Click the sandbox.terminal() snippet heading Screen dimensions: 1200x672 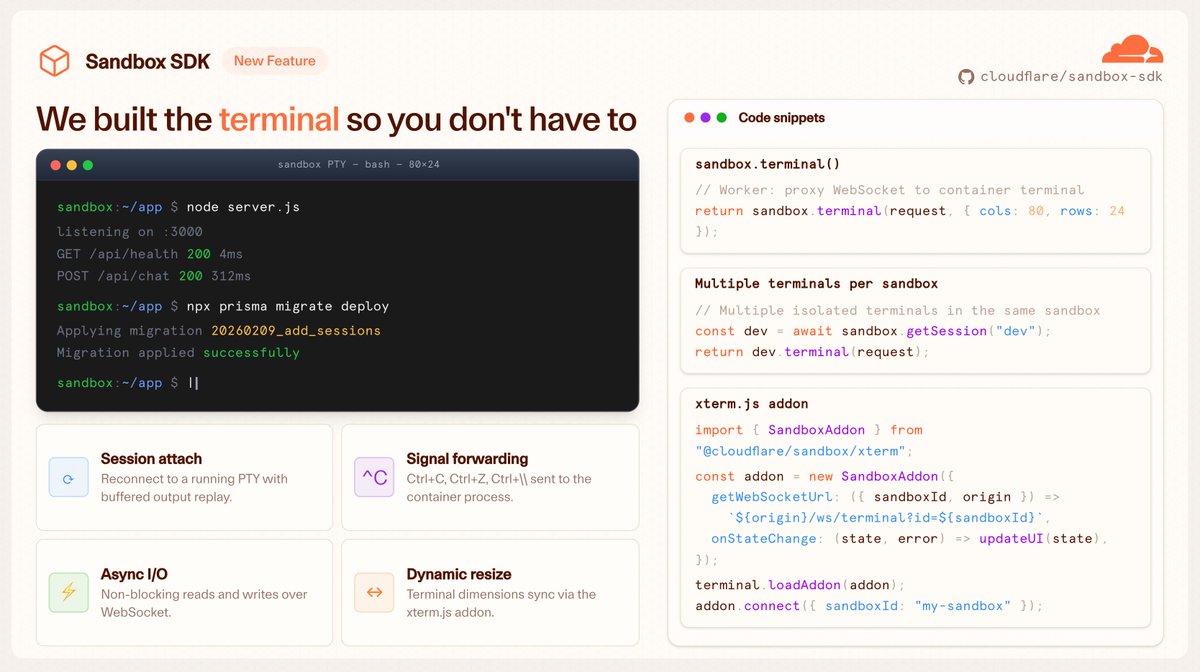[x=768, y=164]
